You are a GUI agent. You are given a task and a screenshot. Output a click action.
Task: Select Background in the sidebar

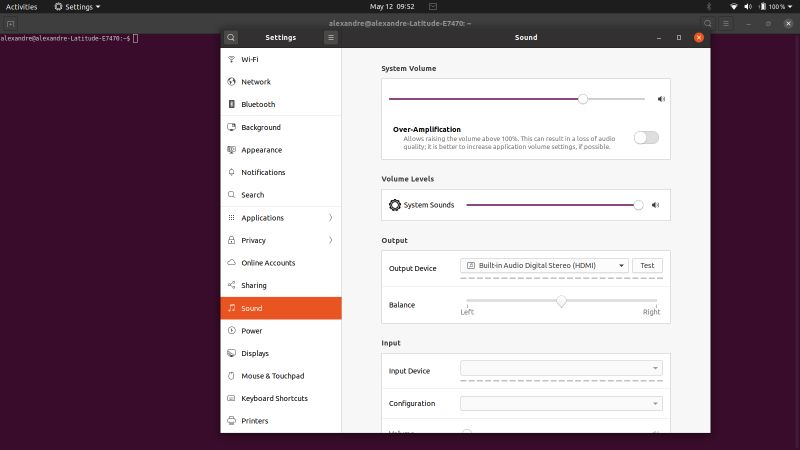281,127
